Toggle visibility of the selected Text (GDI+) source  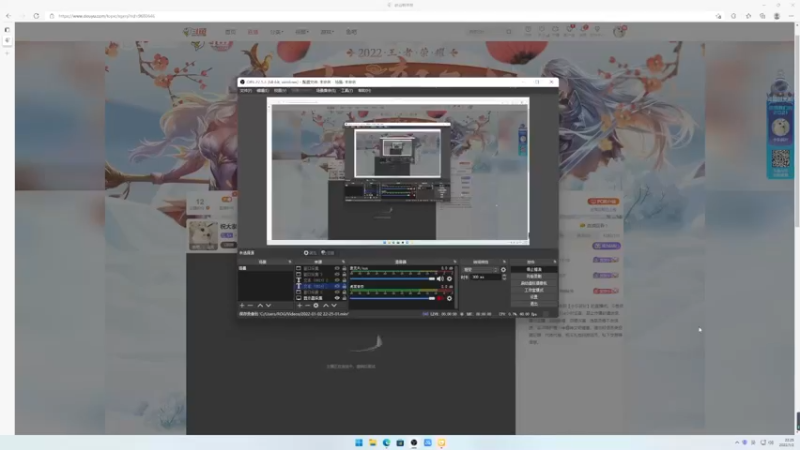[x=337, y=286]
